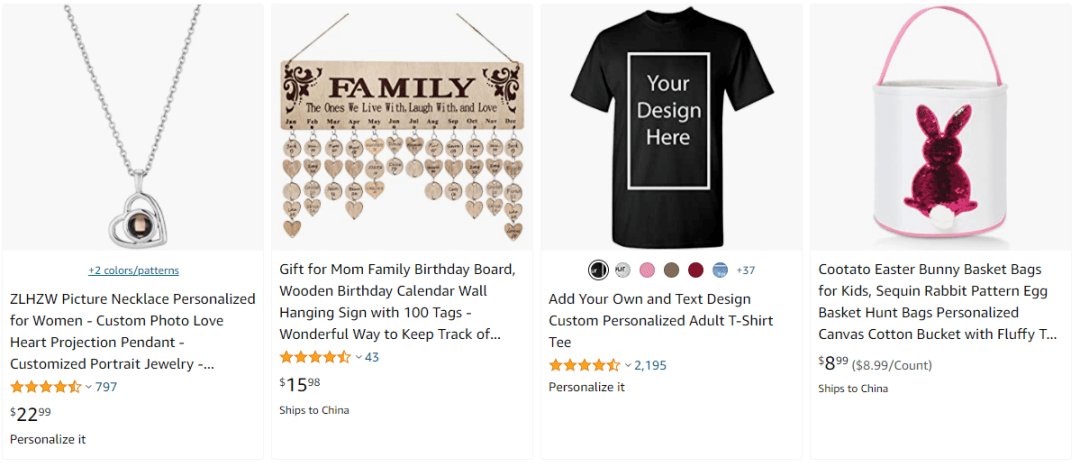
Task: Show the +37 more t-shirt colors
Action: pyautogui.click(x=746, y=270)
